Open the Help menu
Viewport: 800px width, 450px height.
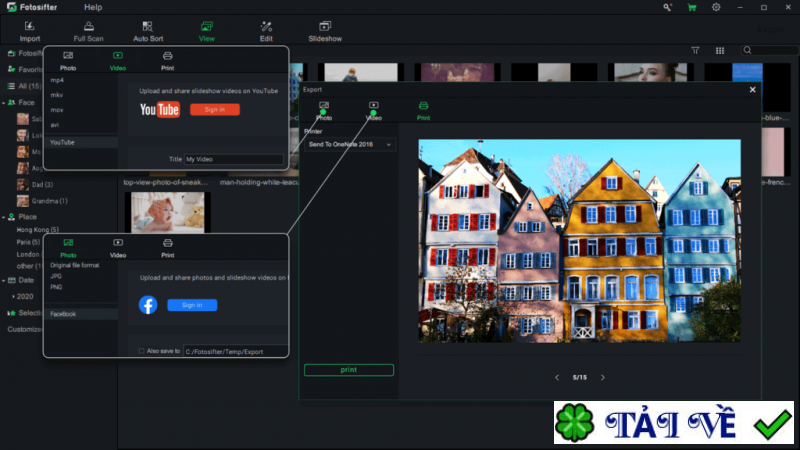point(93,7)
